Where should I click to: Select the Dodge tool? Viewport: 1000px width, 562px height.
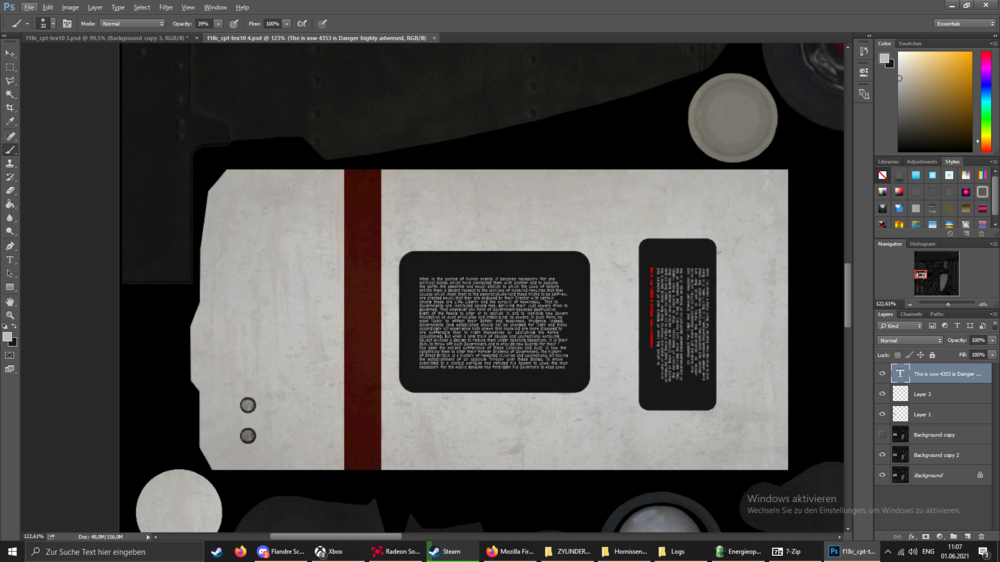coord(10,232)
